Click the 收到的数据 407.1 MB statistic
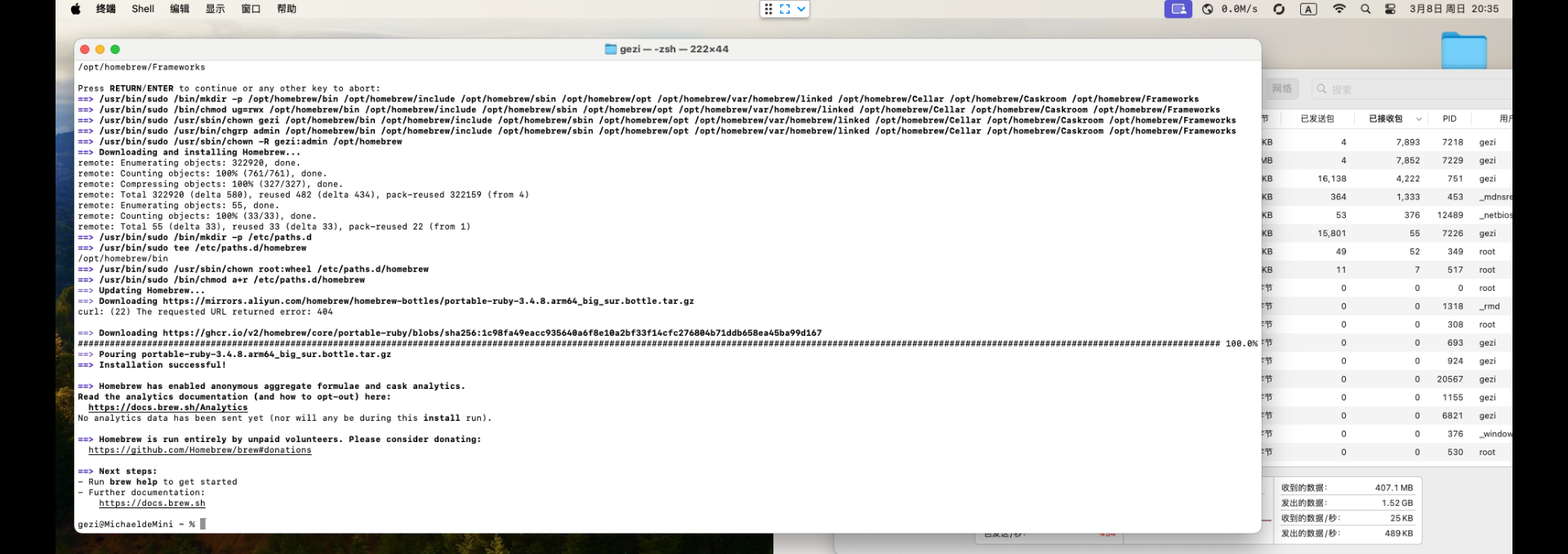The width and height of the screenshot is (1568, 554). coord(1347,488)
